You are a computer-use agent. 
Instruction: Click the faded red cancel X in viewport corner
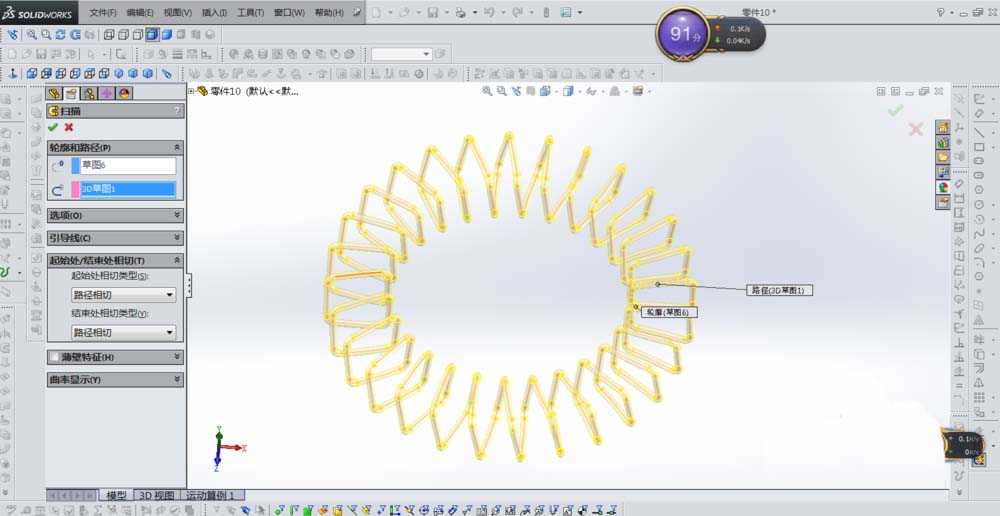(x=916, y=129)
